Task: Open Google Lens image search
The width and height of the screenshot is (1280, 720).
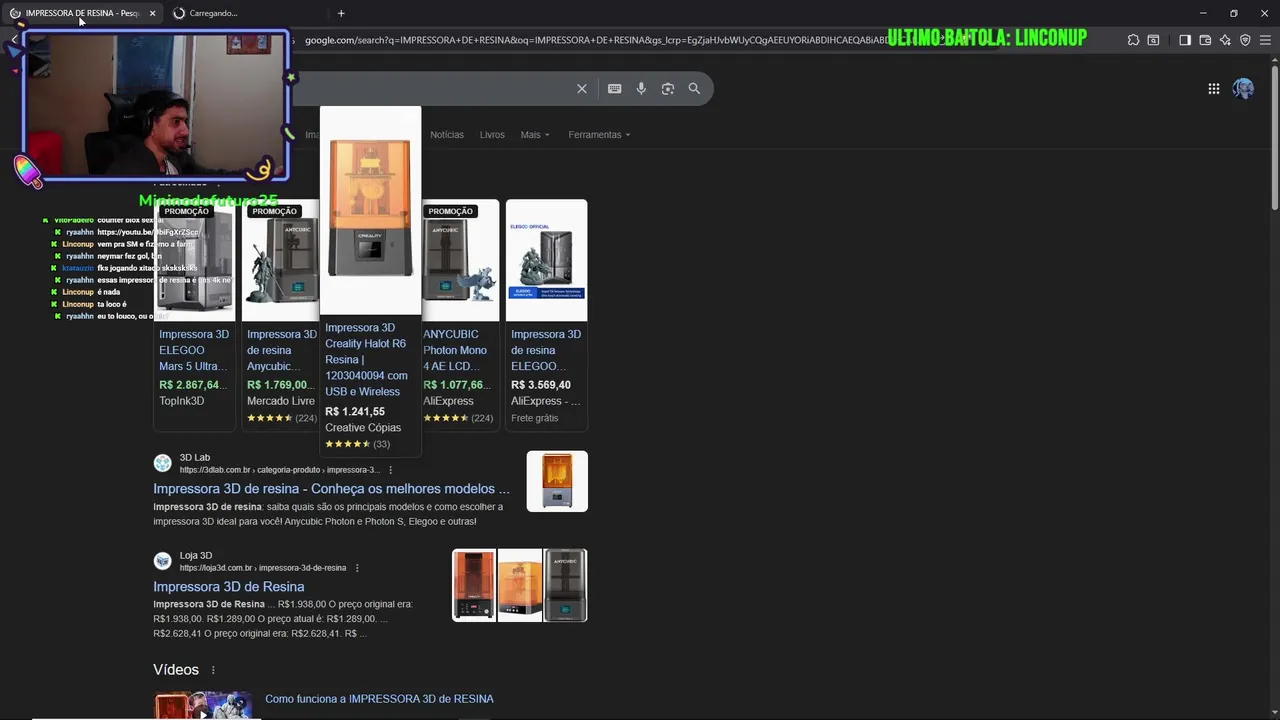Action: coord(668,89)
